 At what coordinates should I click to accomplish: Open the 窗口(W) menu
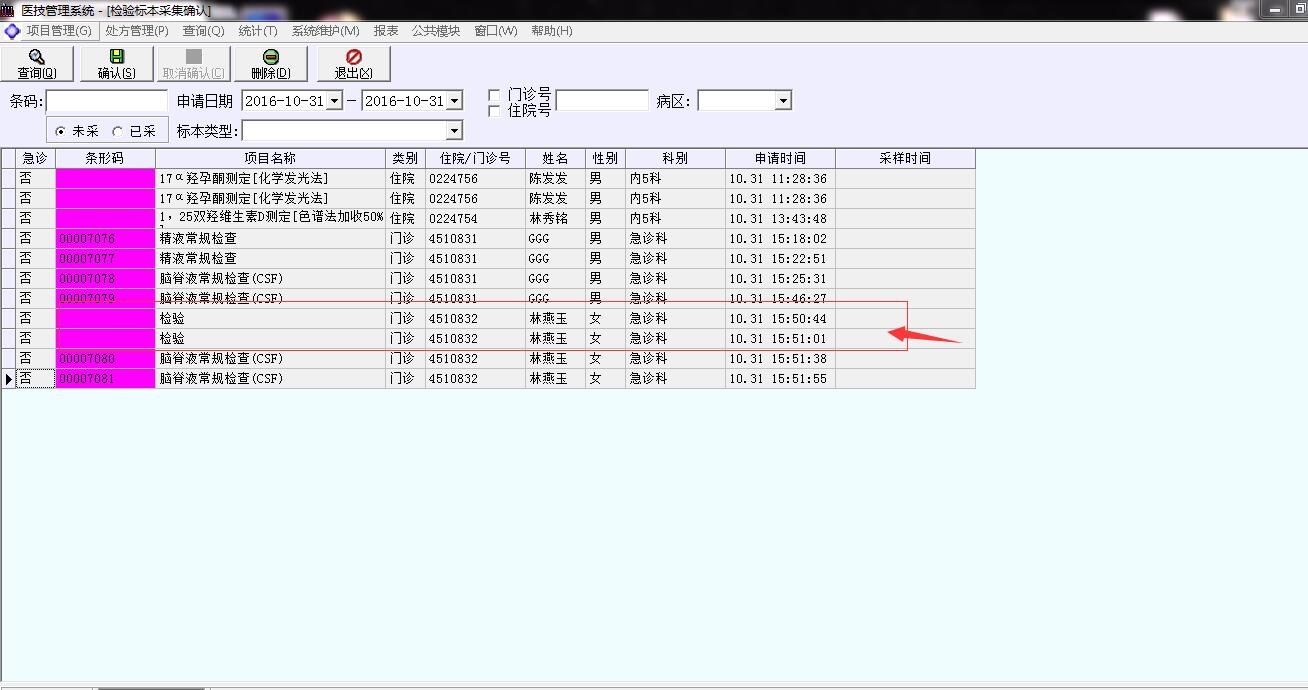pos(496,31)
